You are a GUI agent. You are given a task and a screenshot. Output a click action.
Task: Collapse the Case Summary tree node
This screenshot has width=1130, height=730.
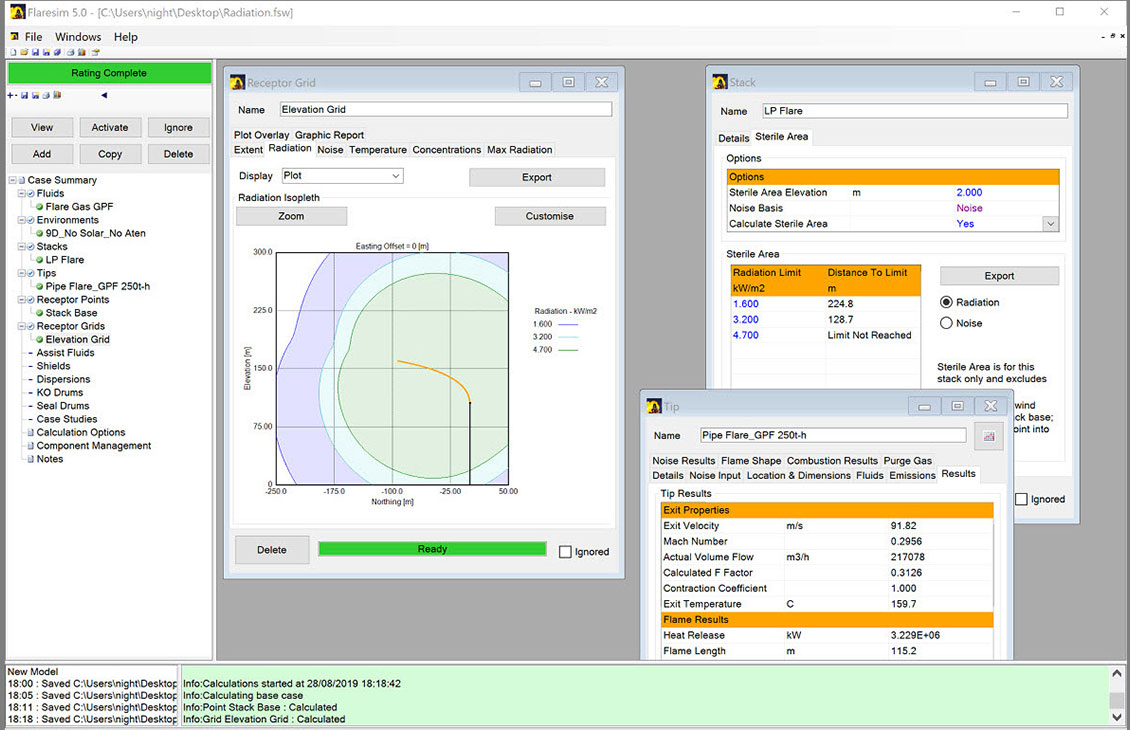pyautogui.click(x=12, y=180)
